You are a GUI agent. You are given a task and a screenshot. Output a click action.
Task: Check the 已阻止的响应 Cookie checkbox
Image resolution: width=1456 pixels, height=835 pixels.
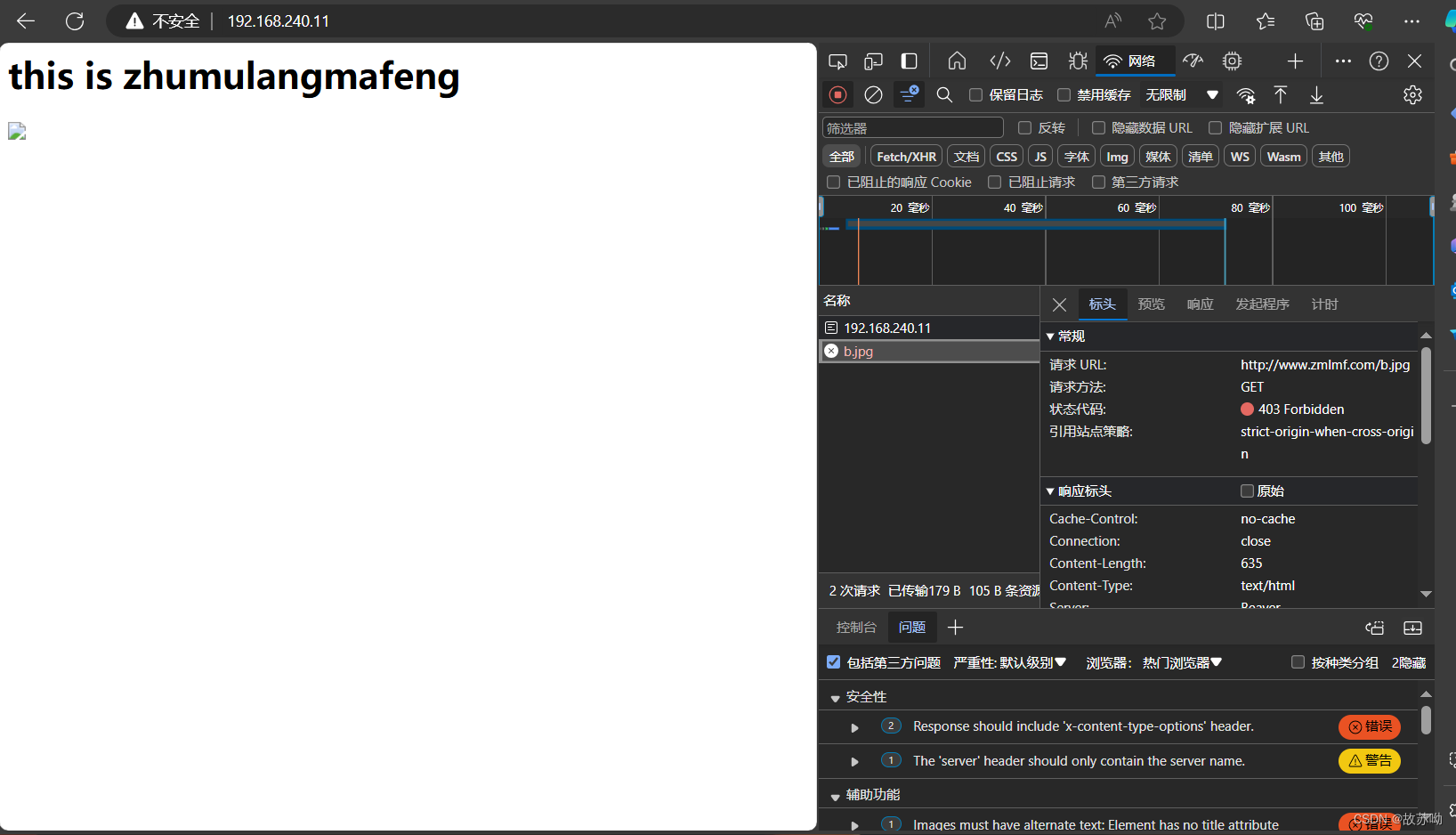pyautogui.click(x=833, y=182)
